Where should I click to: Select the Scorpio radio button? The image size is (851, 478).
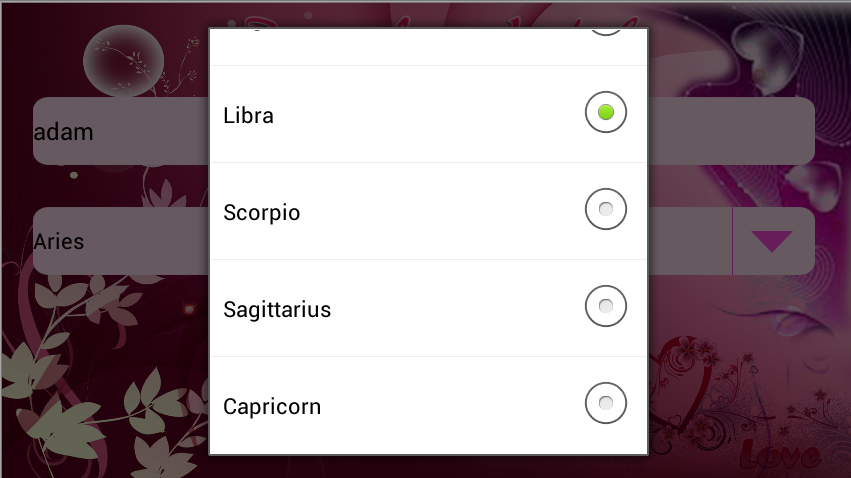(x=606, y=209)
